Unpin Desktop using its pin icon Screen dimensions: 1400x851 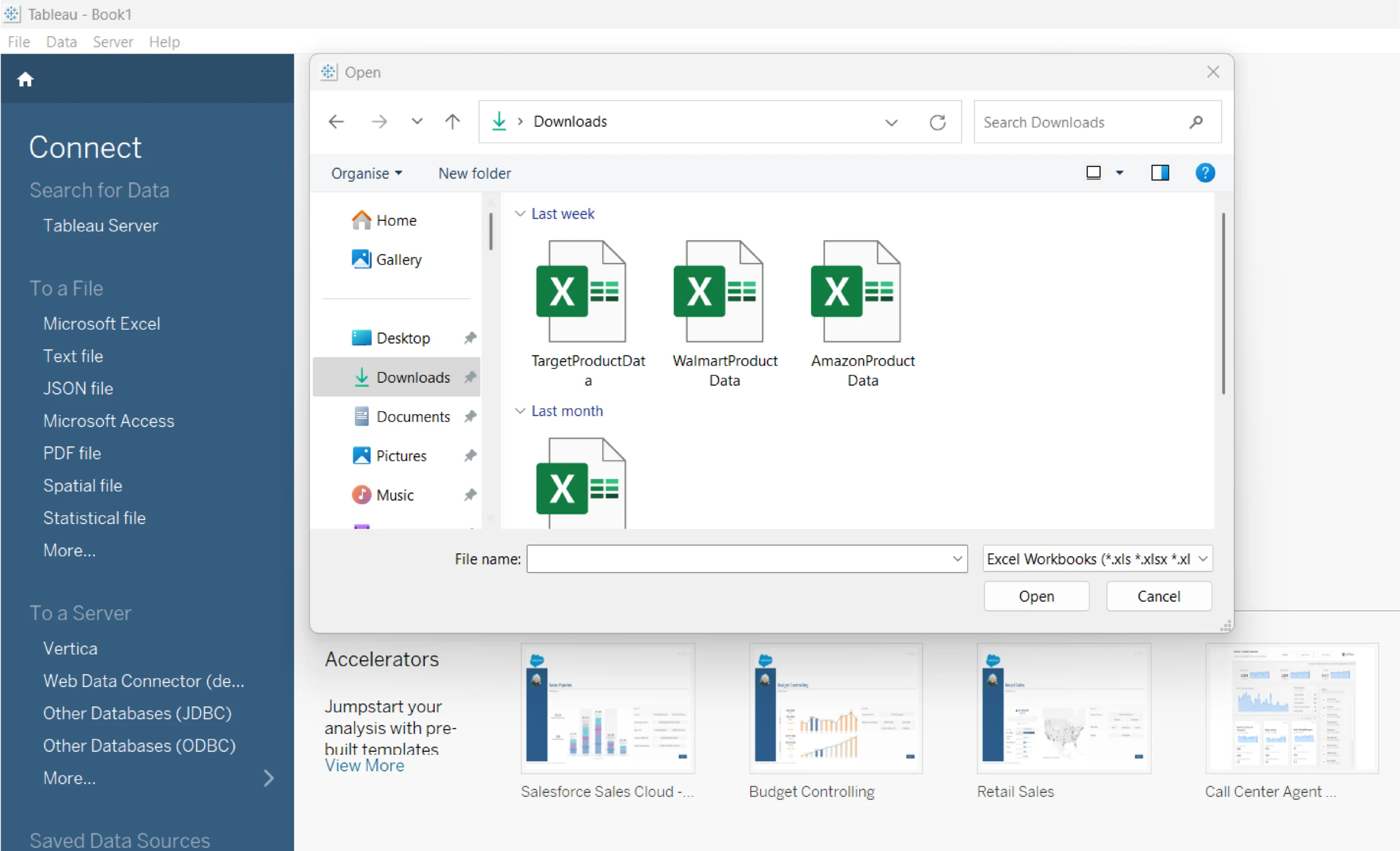pyautogui.click(x=470, y=338)
